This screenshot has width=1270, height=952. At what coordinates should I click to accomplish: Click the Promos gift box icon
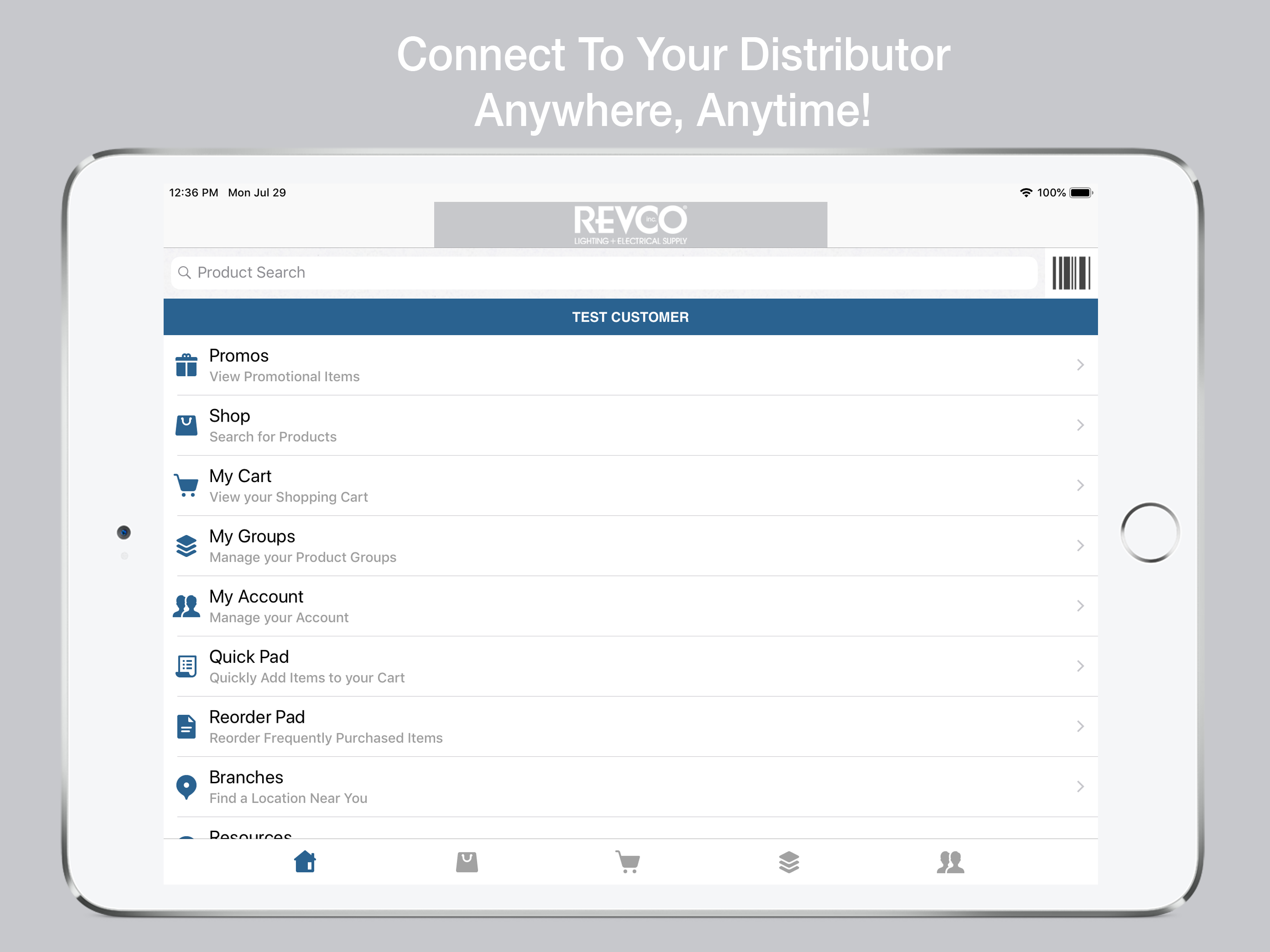point(186,365)
